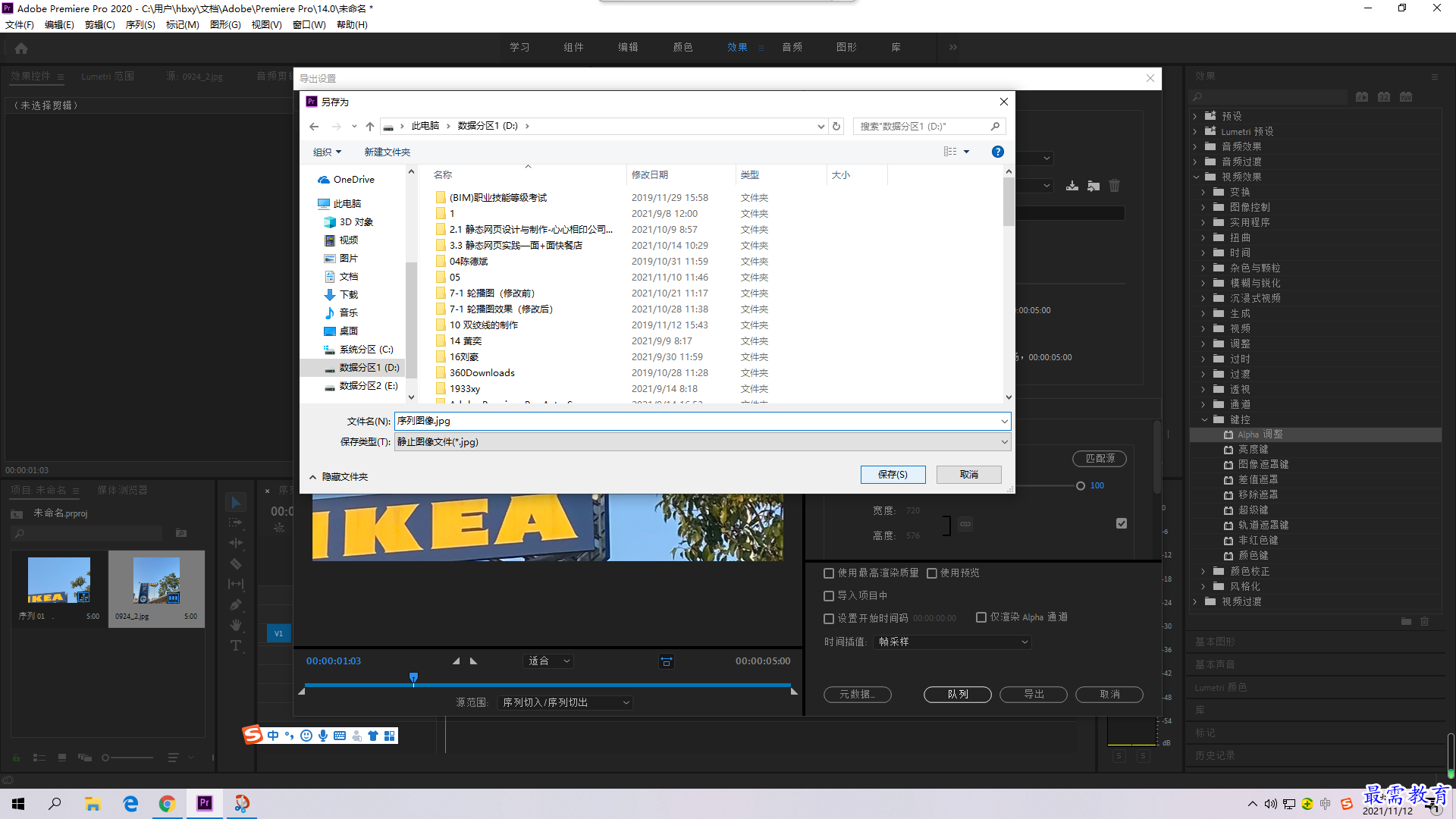Open the Save as type dropdown

1004,442
